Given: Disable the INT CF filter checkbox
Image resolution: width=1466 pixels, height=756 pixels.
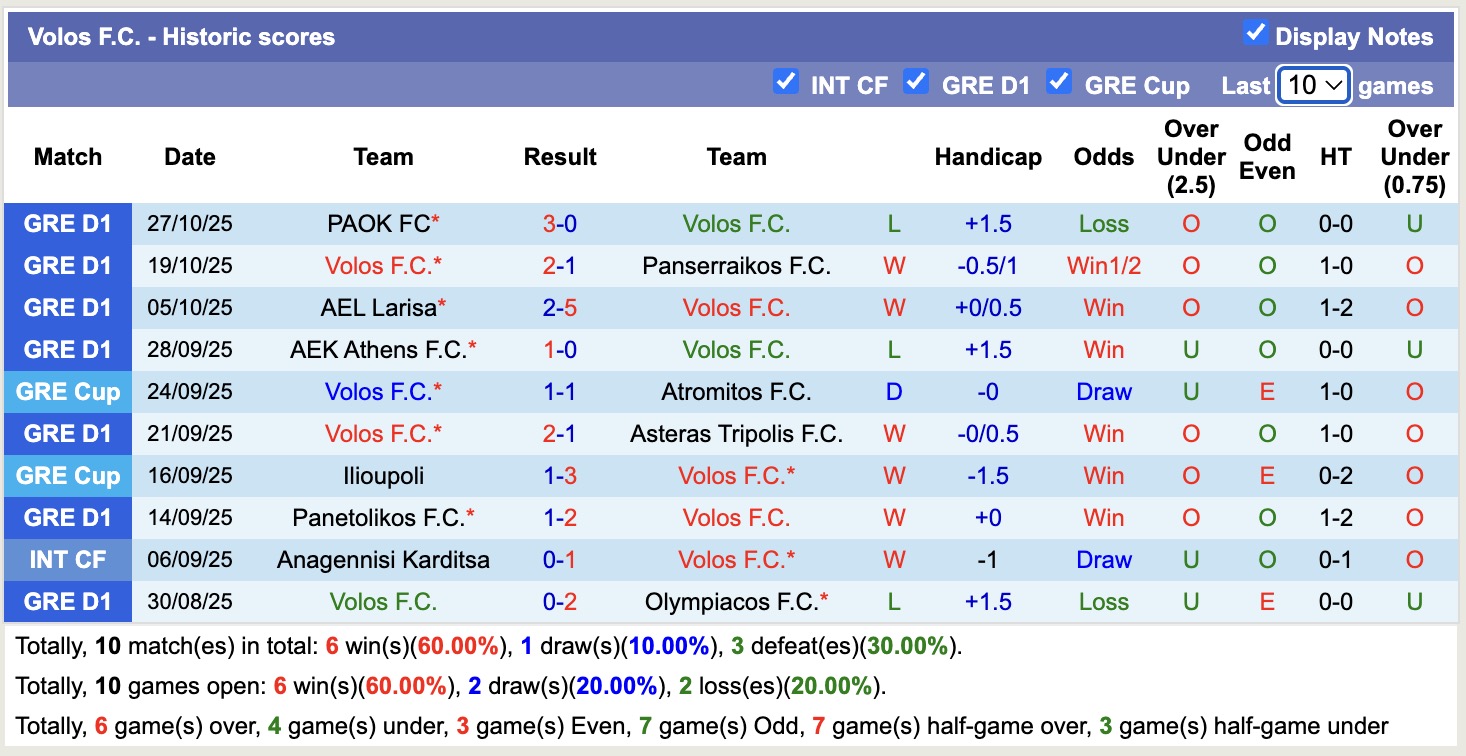Looking at the screenshot, I should 787,84.
